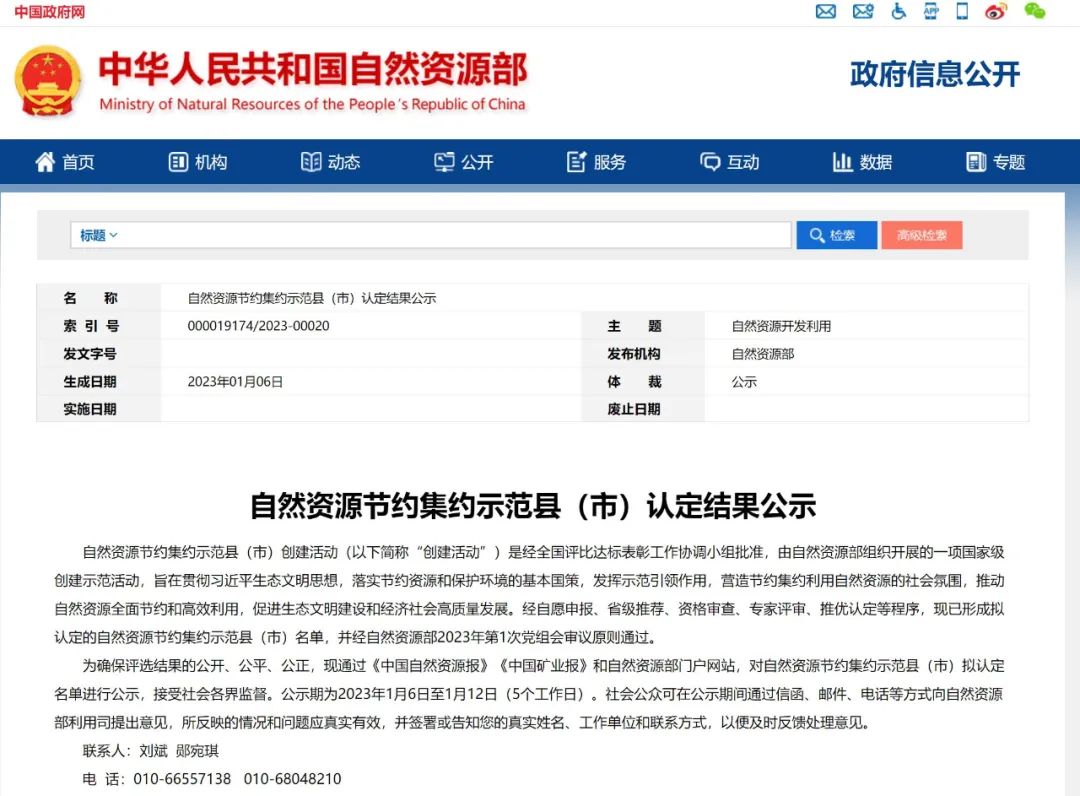
Task: Click the mail envelope icon
Action: (x=825, y=12)
